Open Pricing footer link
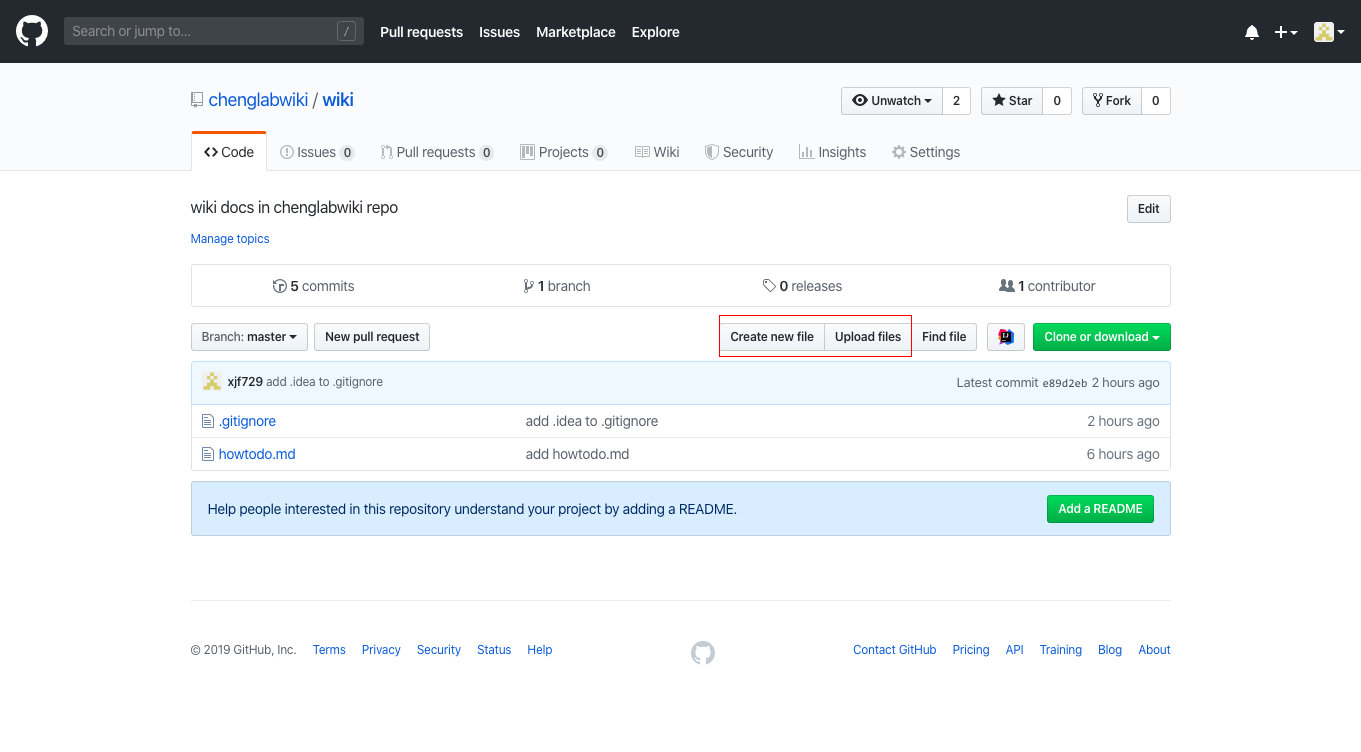The width and height of the screenshot is (1361, 752). [971, 650]
